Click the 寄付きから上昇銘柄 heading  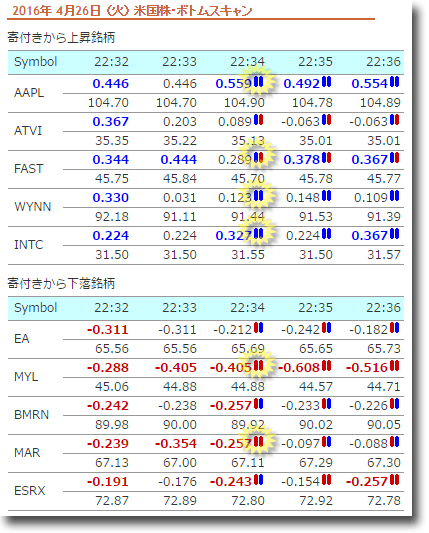pos(61,37)
